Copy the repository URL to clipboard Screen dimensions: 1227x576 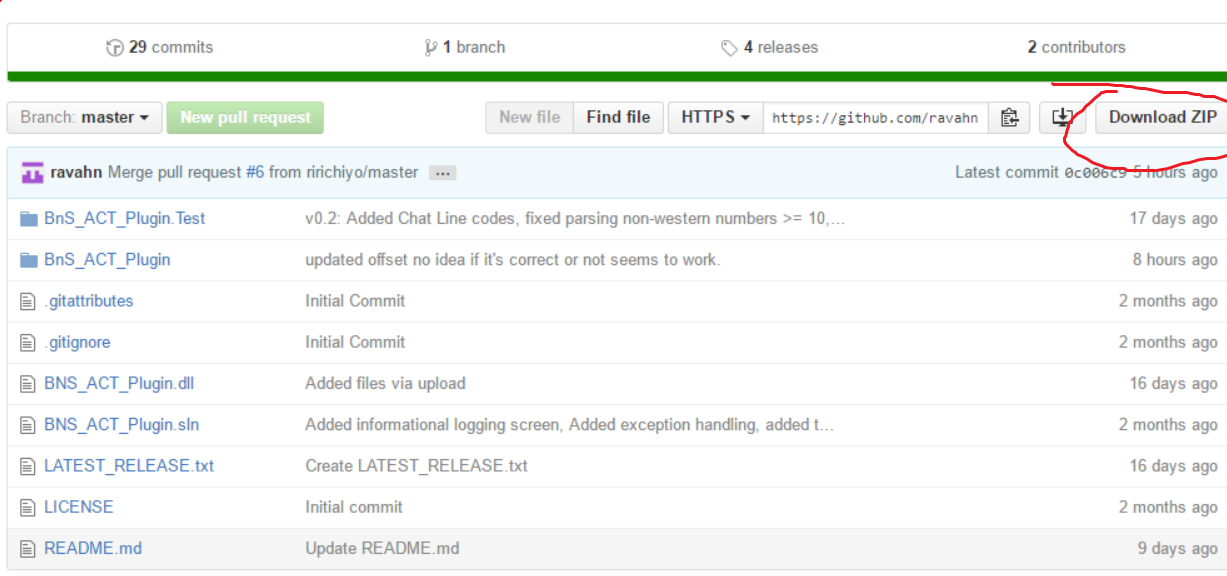pyautogui.click(x=1010, y=117)
